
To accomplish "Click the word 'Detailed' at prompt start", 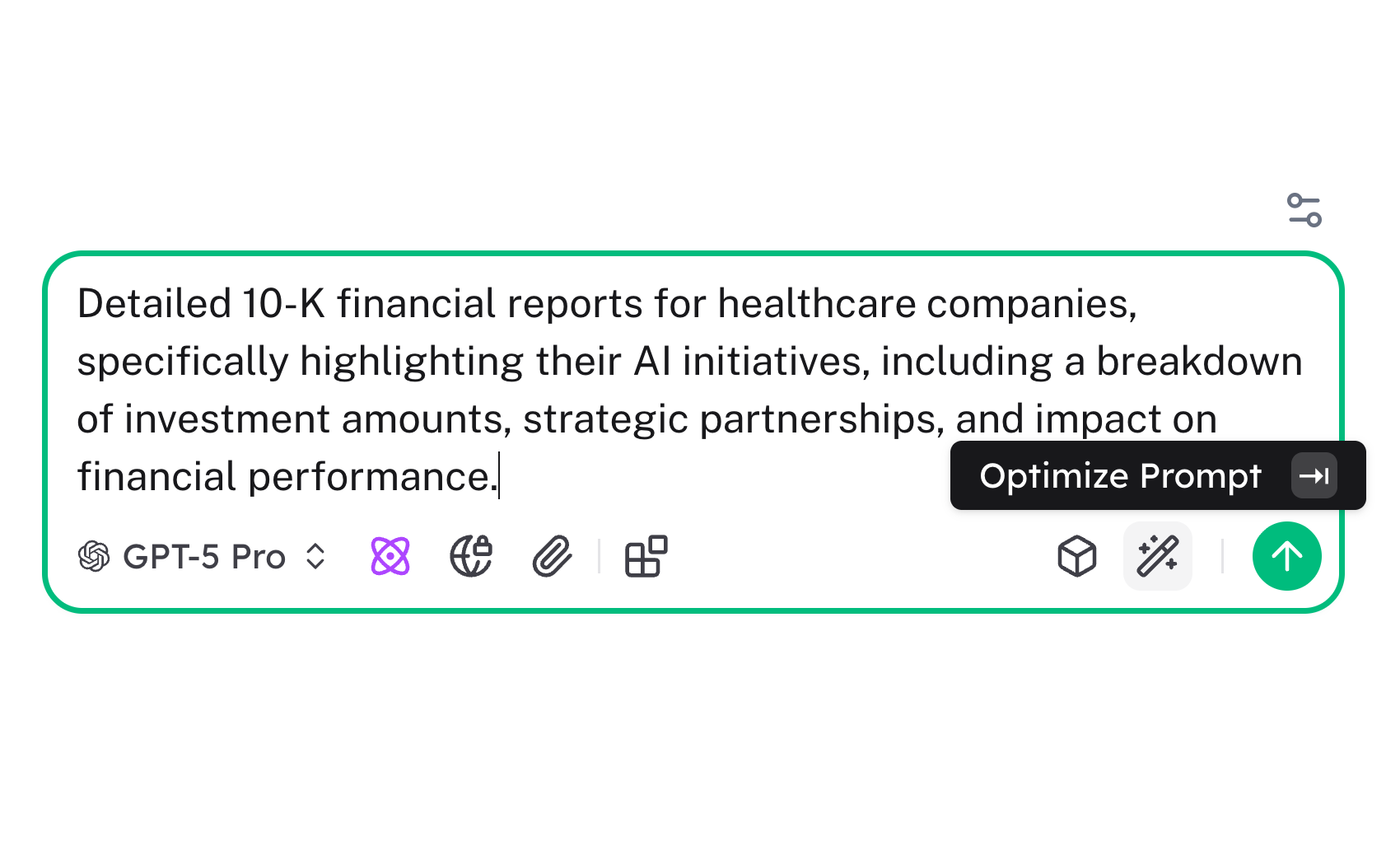I will 154,304.
